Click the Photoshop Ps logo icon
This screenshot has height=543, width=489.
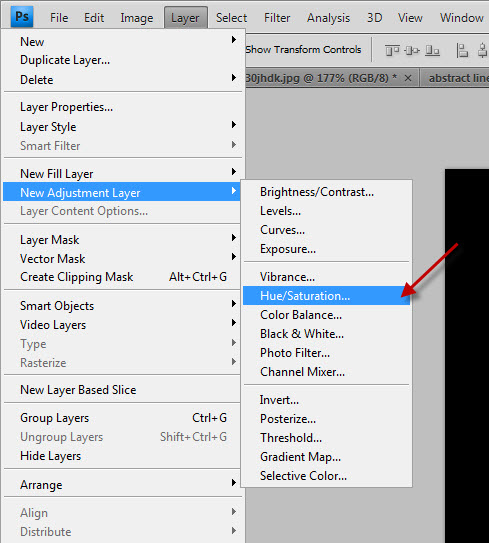point(22,16)
